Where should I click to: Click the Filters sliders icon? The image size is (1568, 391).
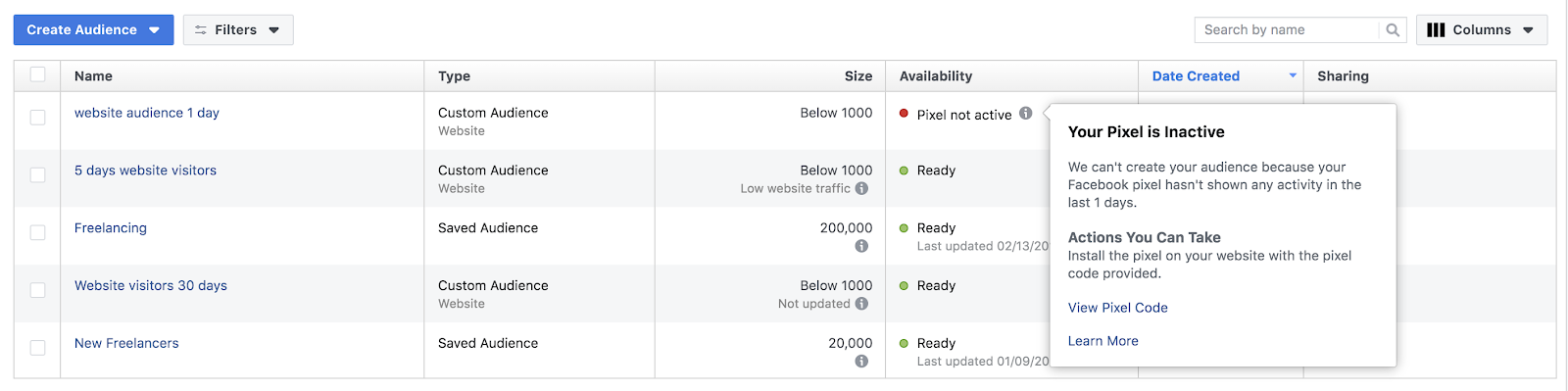click(x=201, y=30)
